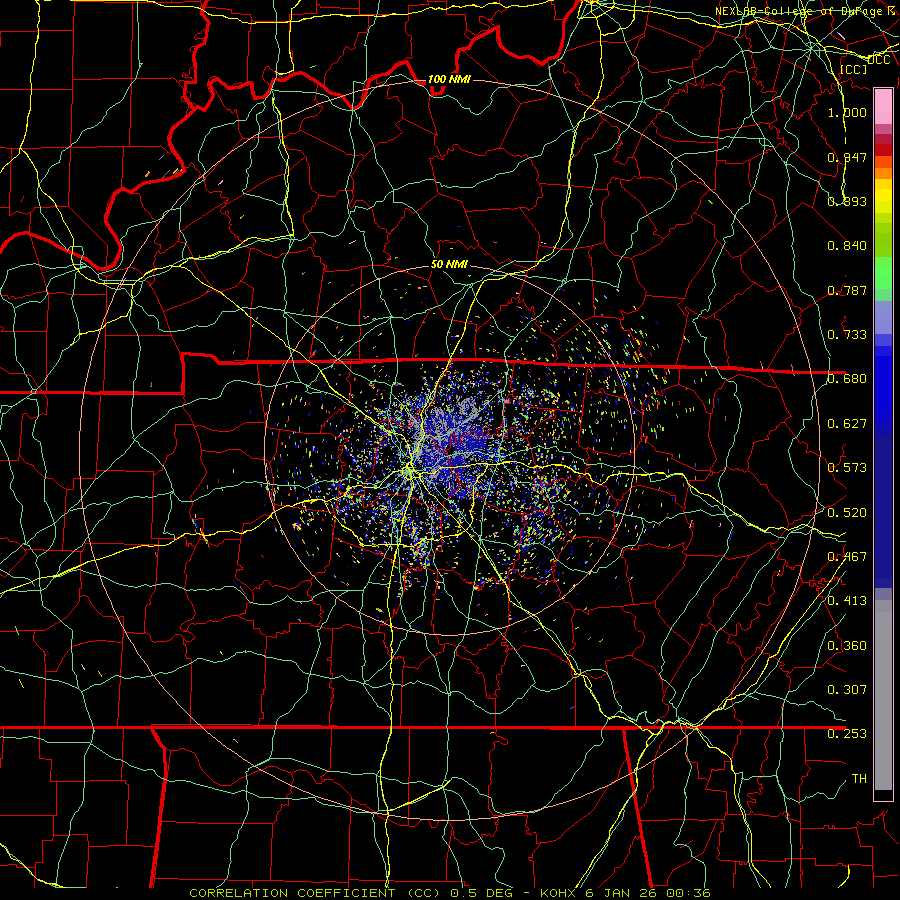Select the 0.627 legend value
Screen dimensions: 900x900
[x=847, y=424]
